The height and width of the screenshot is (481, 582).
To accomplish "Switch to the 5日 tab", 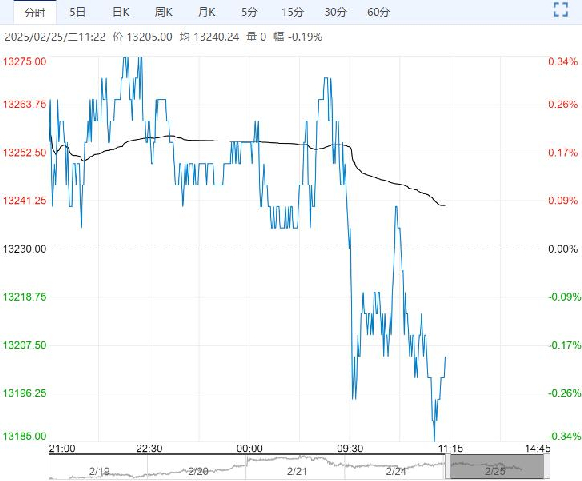I will coord(78,12).
